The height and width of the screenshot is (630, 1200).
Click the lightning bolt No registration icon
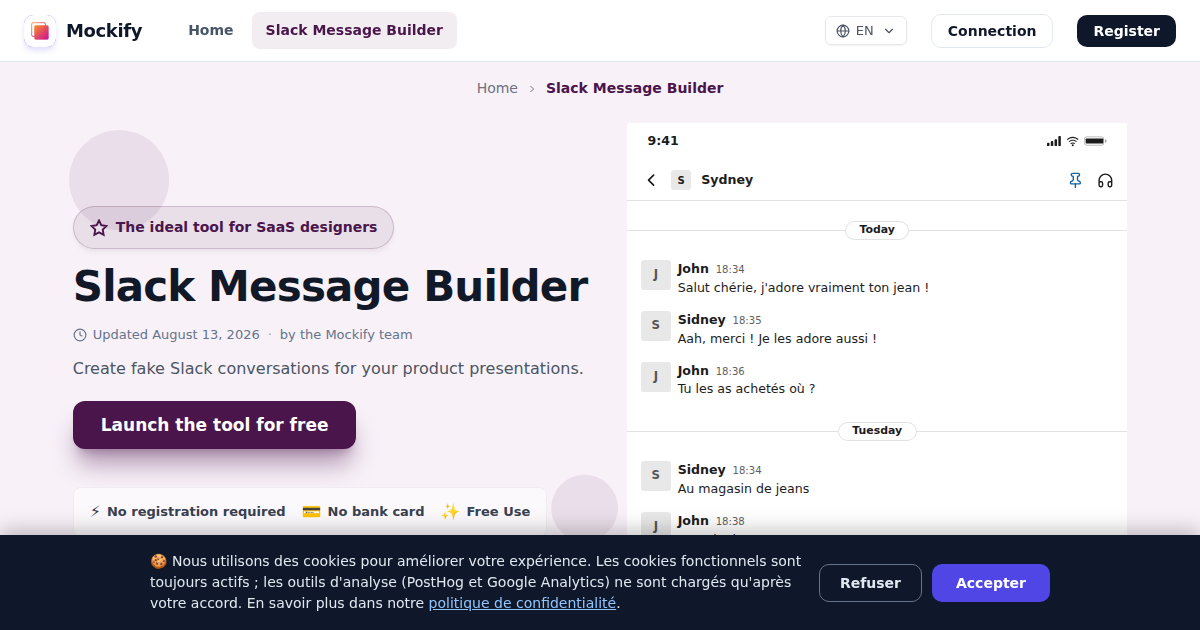click(95, 511)
